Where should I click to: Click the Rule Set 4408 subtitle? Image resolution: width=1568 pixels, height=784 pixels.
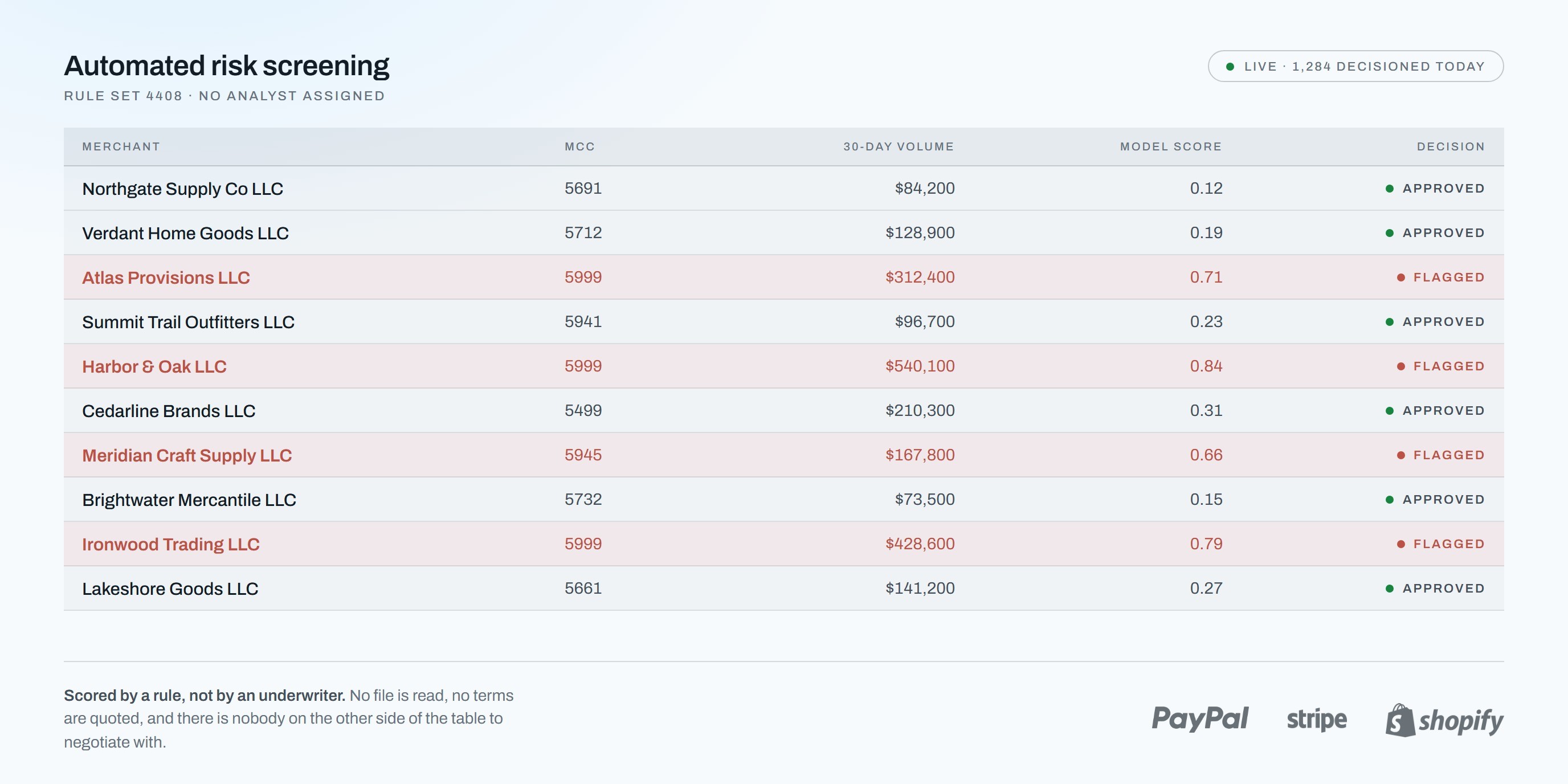click(224, 96)
